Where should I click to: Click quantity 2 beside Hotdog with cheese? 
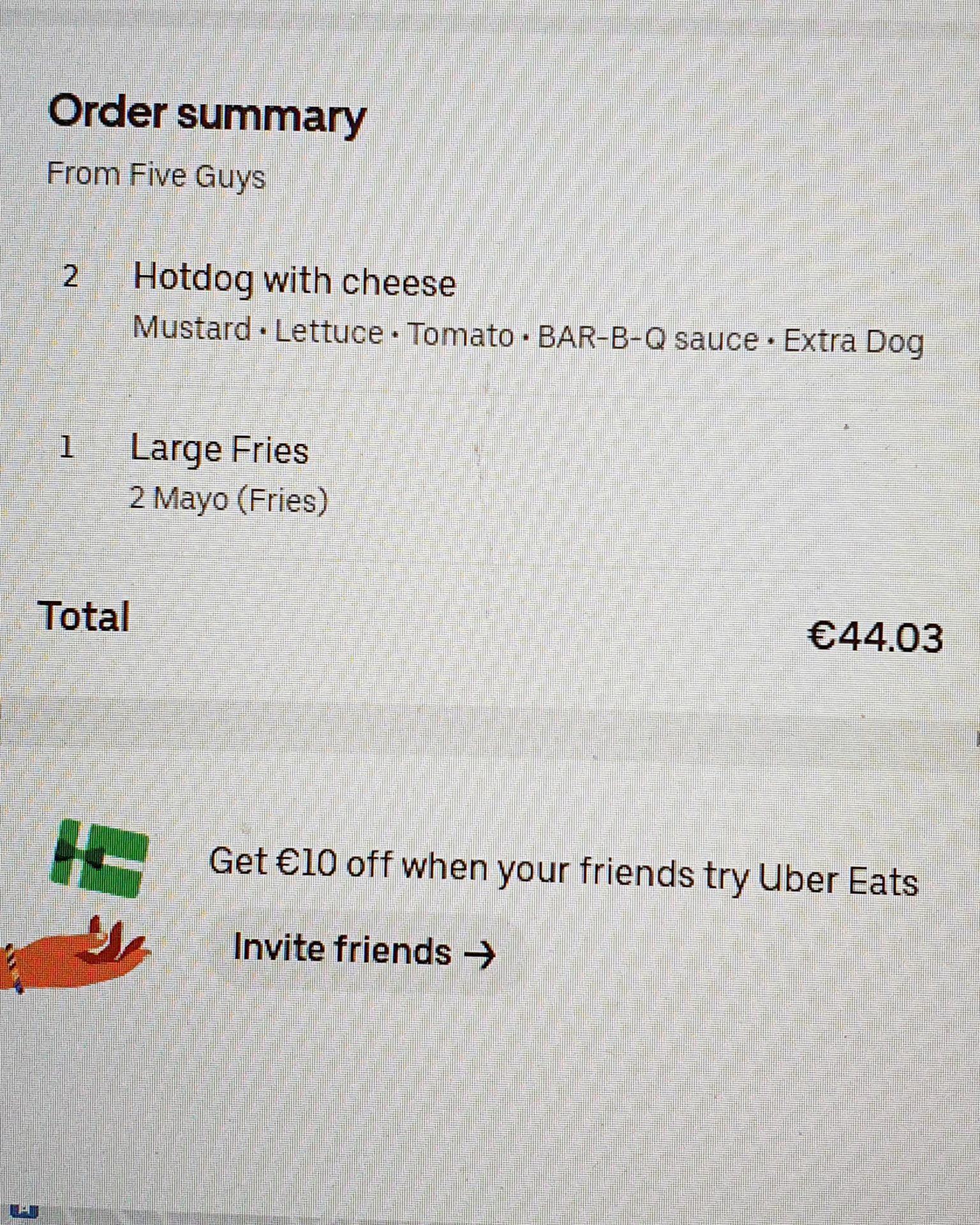click(71, 277)
